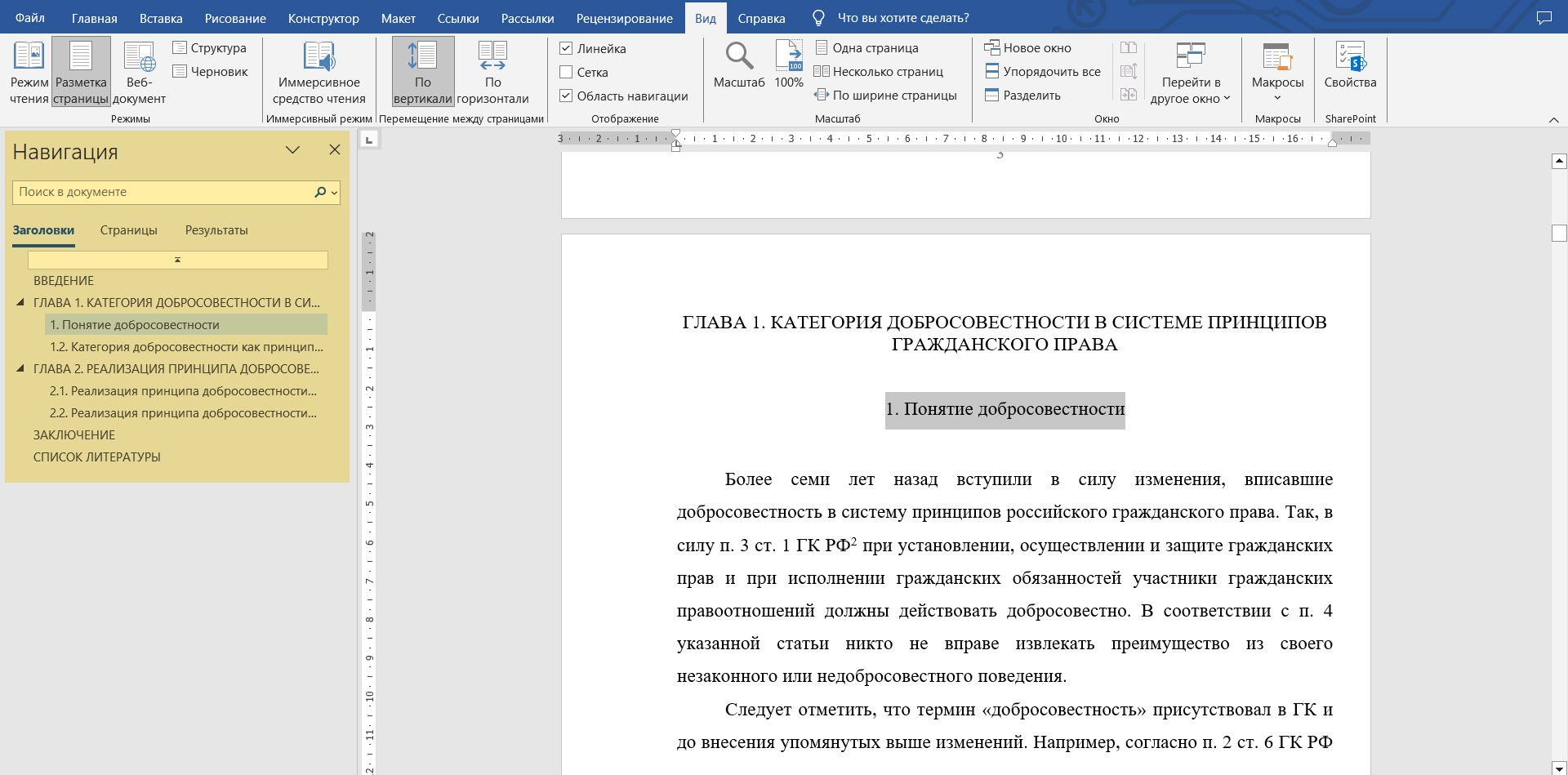This screenshot has height=775, width=1568.
Task: Show the Страницы navigation tab
Action: click(x=129, y=230)
